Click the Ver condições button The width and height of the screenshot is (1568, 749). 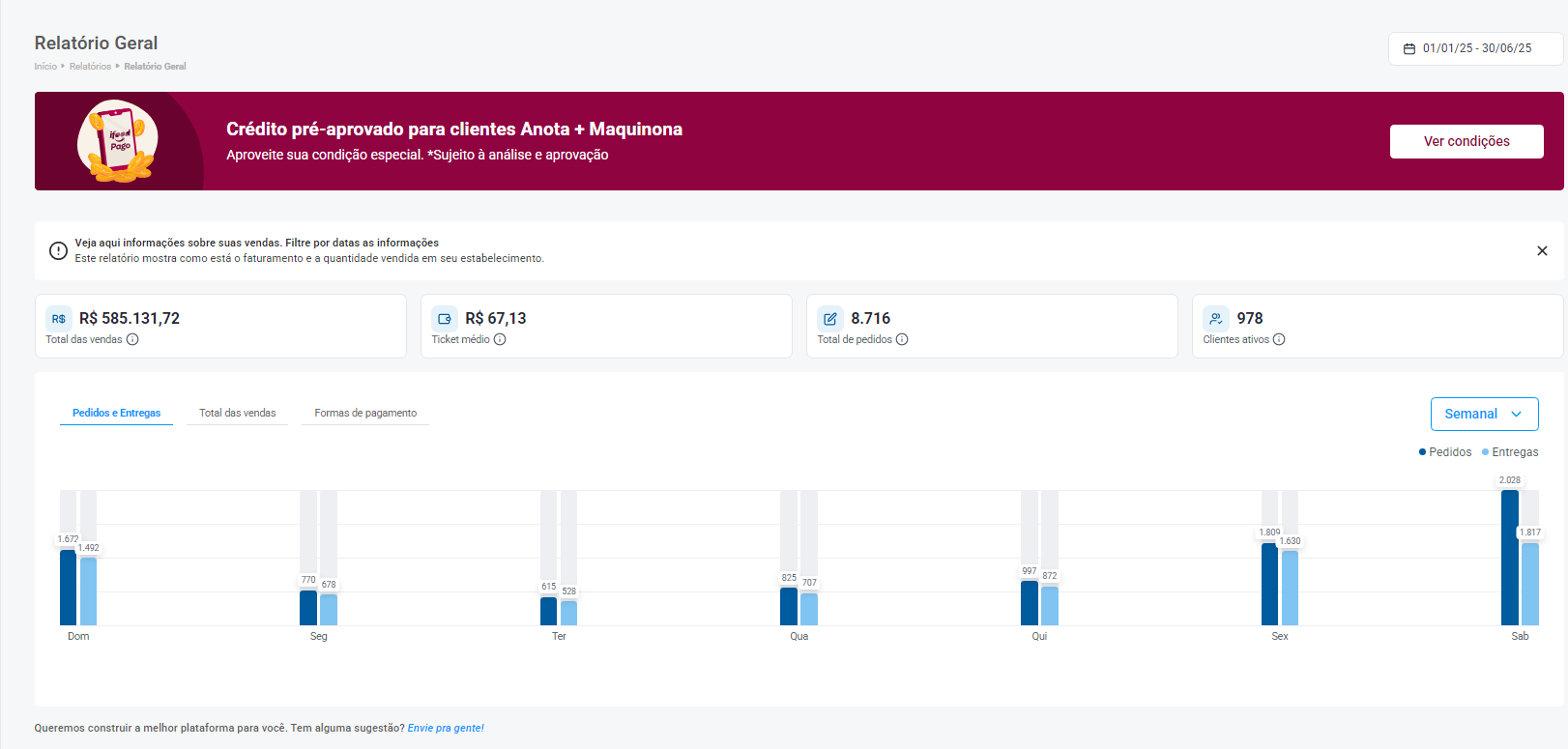point(1466,141)
